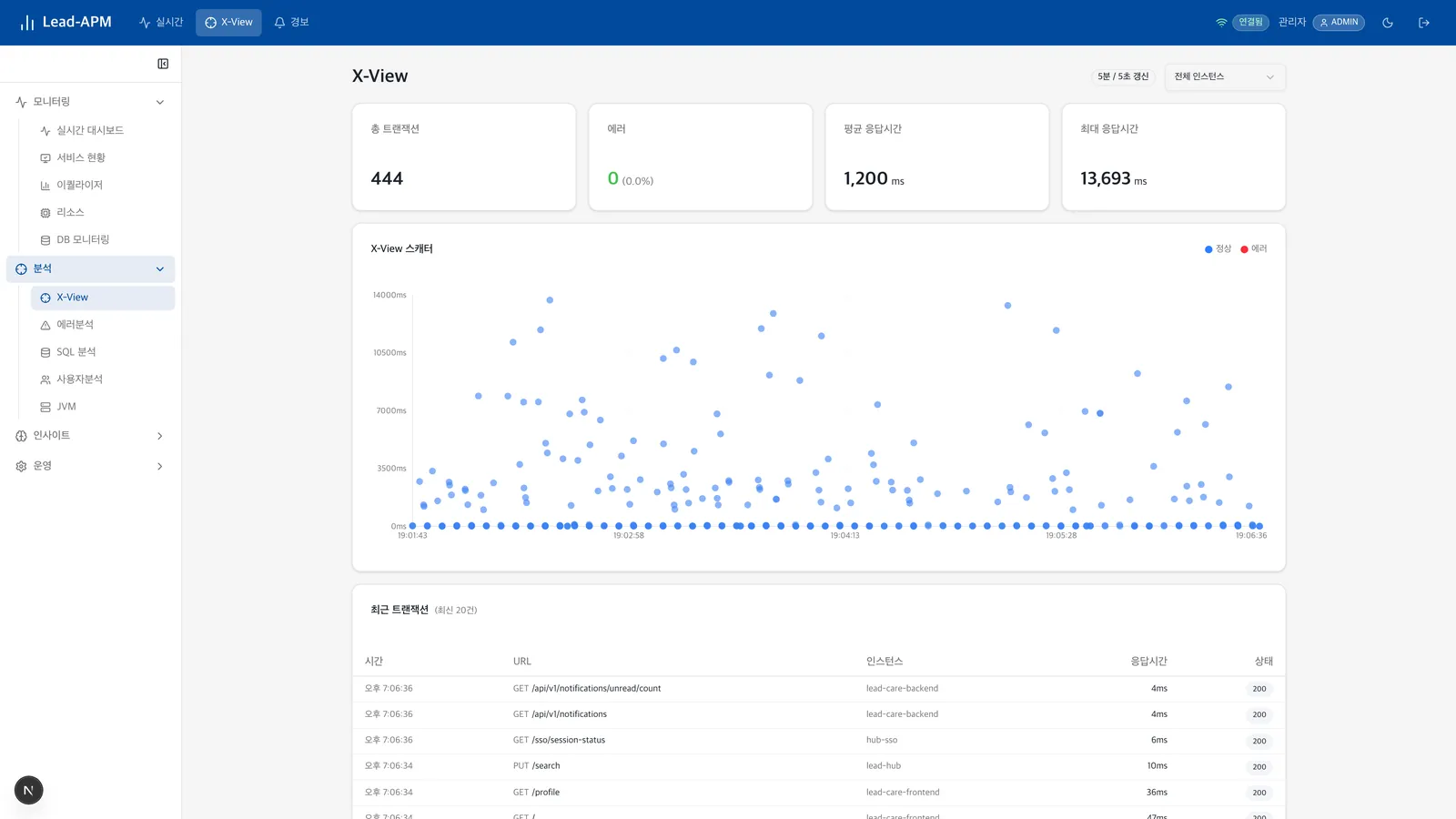1456x819 pixels.
Task: Click the Lead-APM logo
Action: [x=66, y=22]
